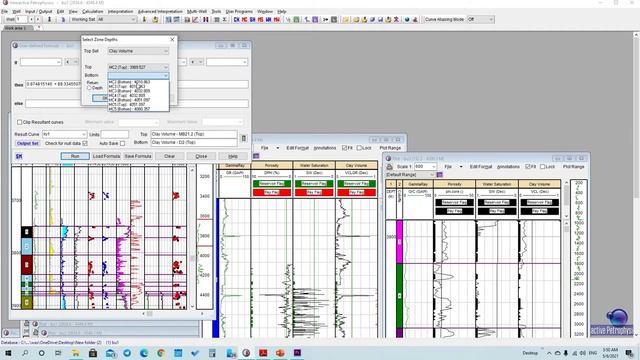The width and height of the screenshot is (640, 360).
Task: Click the blue MH toolbar icon
Action: (269, 19)
